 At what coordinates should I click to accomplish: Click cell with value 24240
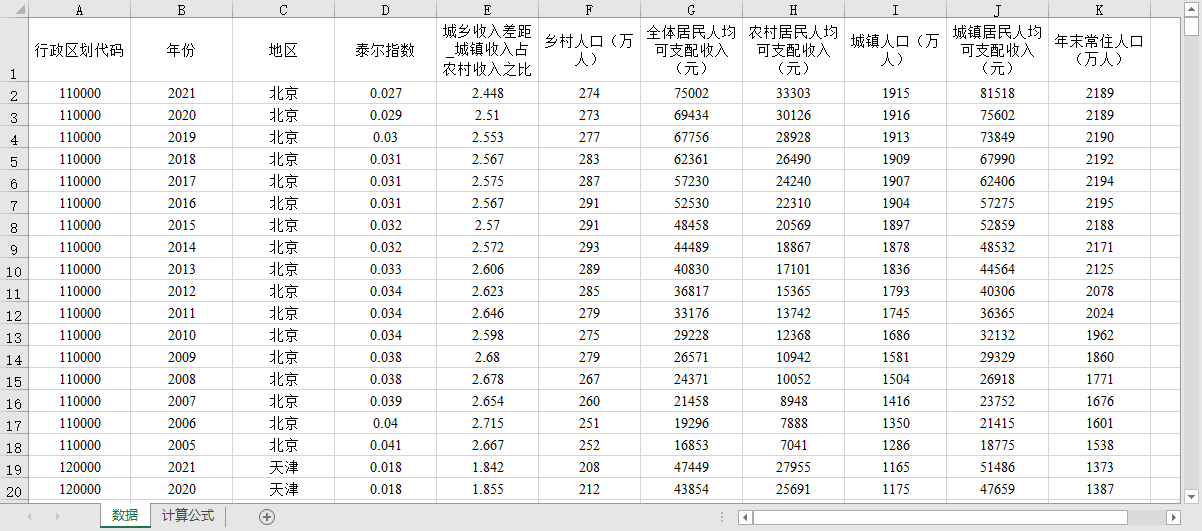(793, 182)
